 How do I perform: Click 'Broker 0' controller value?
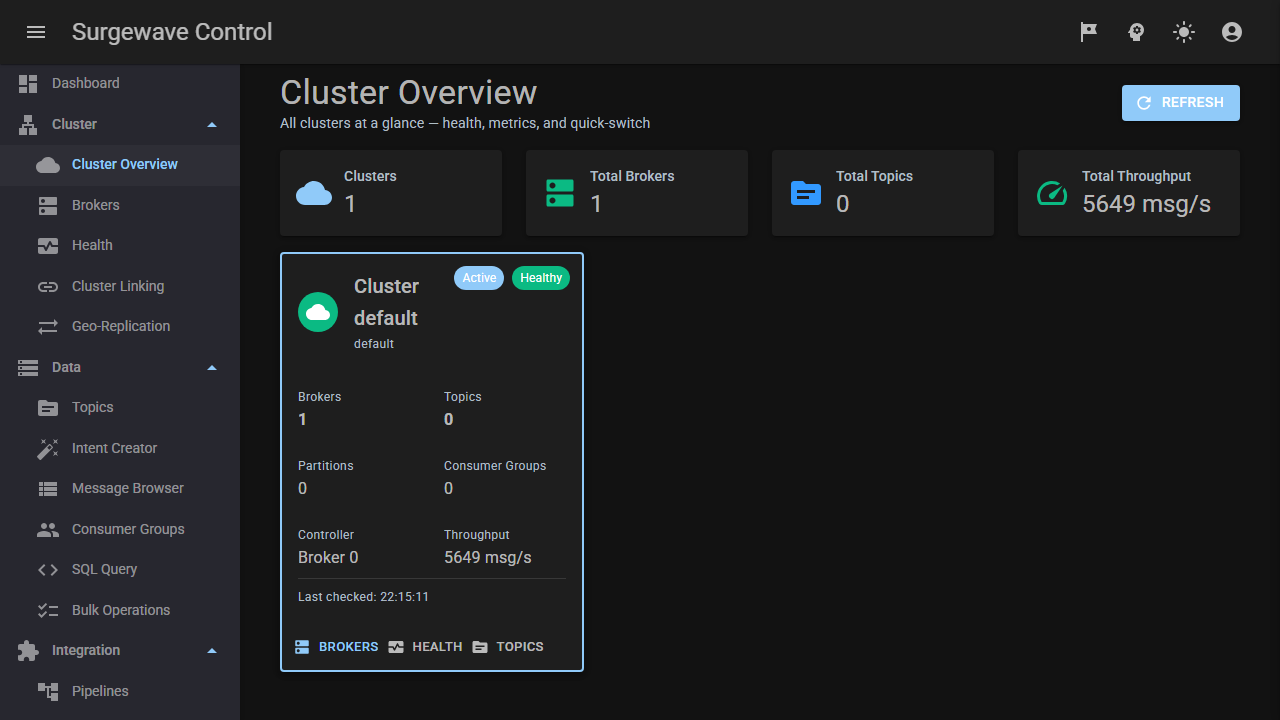click(328, 558)
